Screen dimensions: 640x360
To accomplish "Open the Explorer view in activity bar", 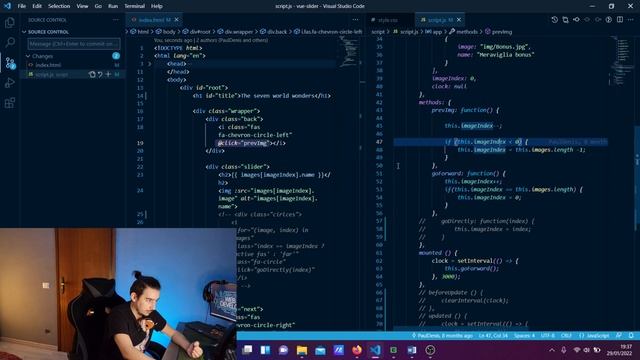I will tap(10, 22).
